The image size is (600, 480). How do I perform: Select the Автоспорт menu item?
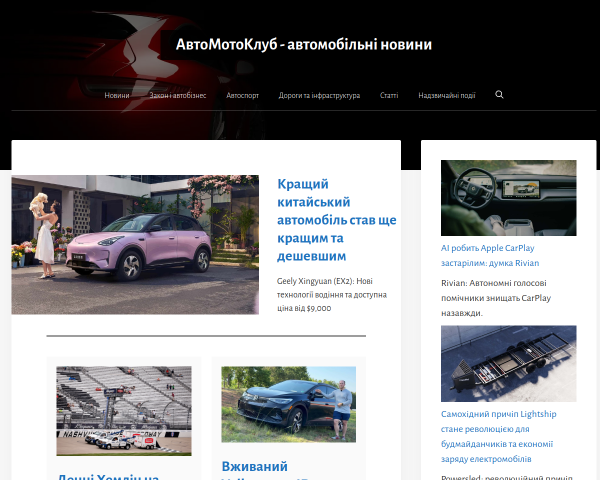242,95
